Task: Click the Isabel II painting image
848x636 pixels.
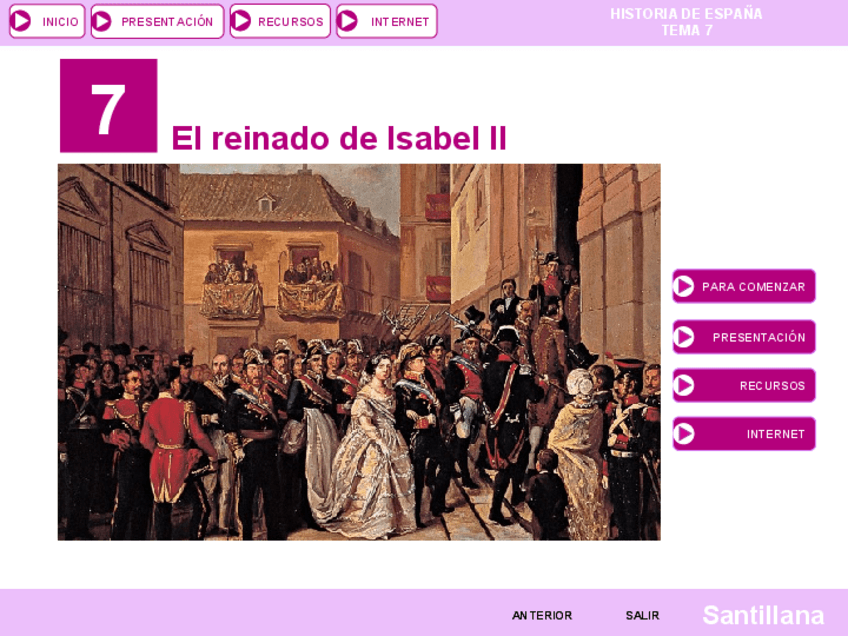Action: 359,352
